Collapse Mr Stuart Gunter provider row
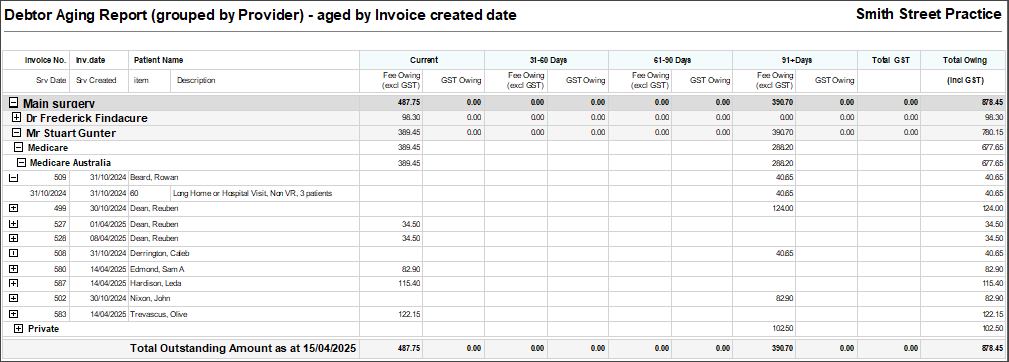1009x362 pixels. coord(17,133)
